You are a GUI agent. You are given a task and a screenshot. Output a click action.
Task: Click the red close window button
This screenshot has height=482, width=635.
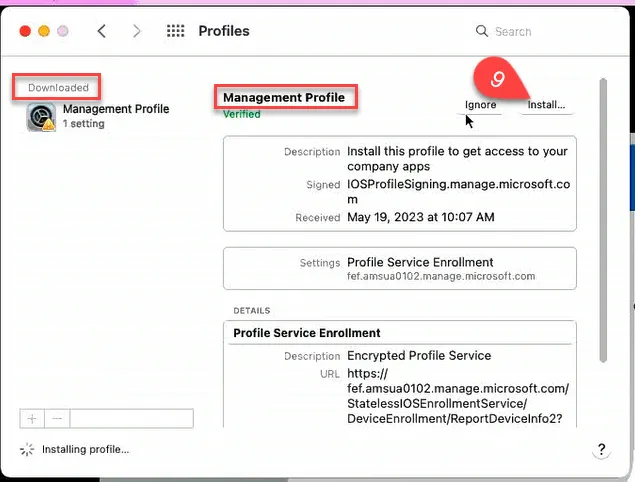(25, 31)
